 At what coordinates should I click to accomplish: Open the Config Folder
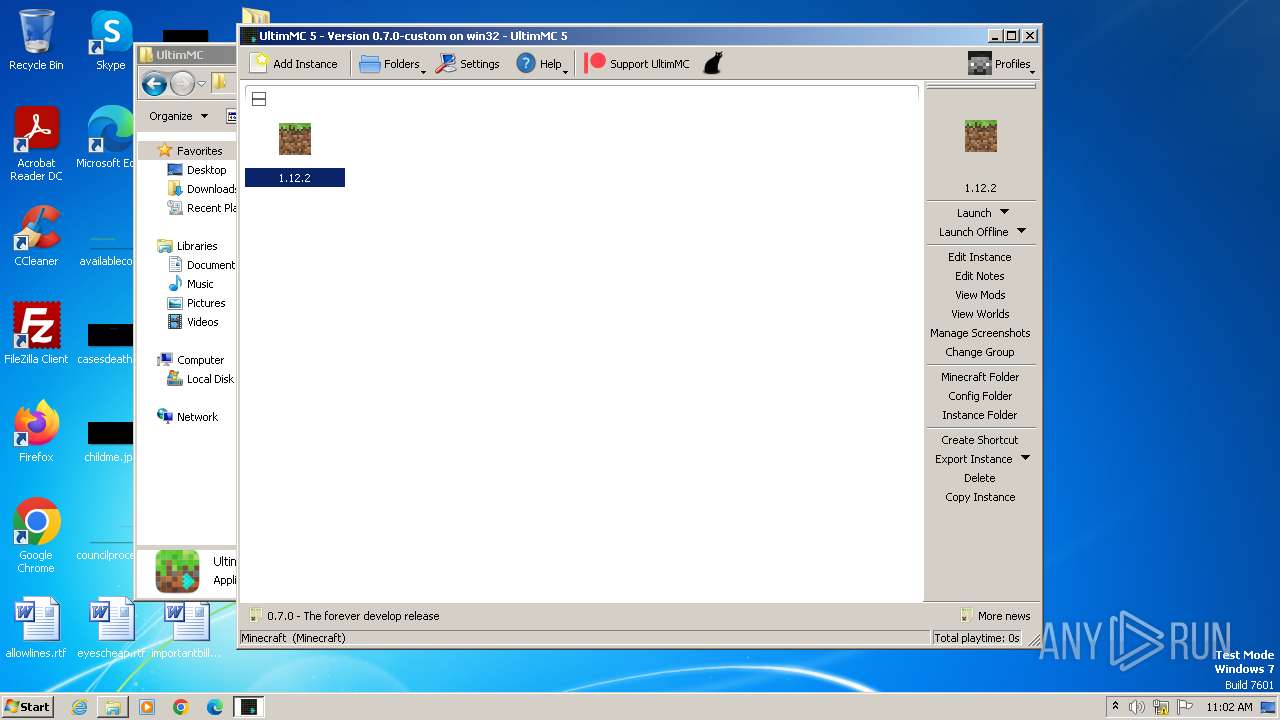pos(980,396)
